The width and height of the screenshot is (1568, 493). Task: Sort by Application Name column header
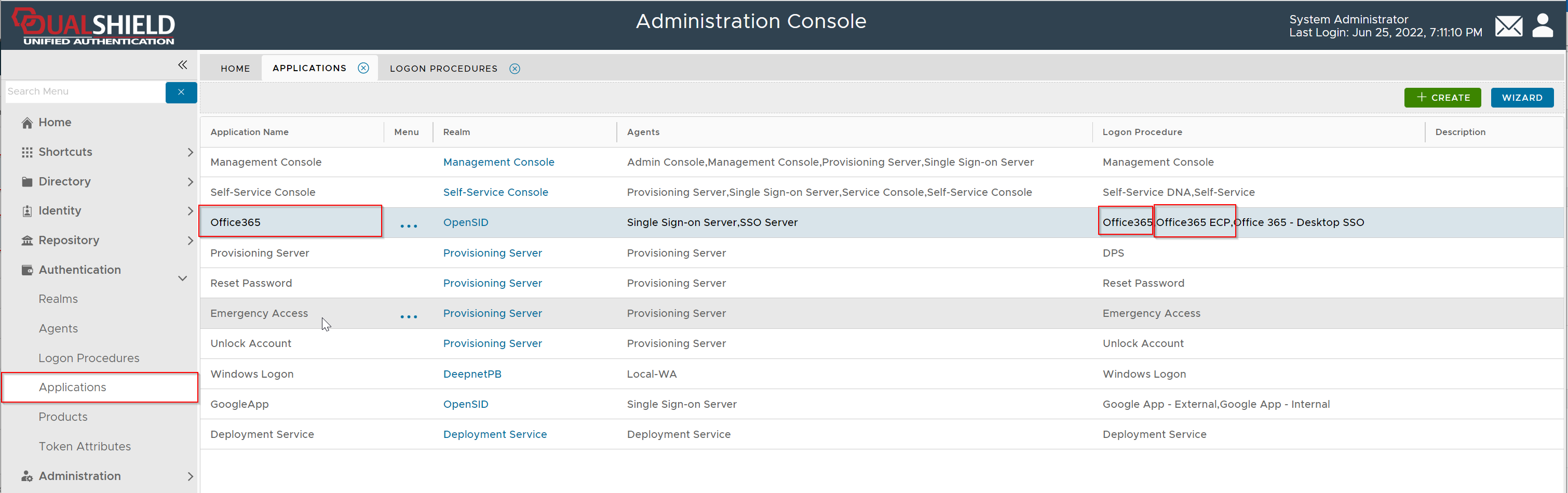coord(250,132)
